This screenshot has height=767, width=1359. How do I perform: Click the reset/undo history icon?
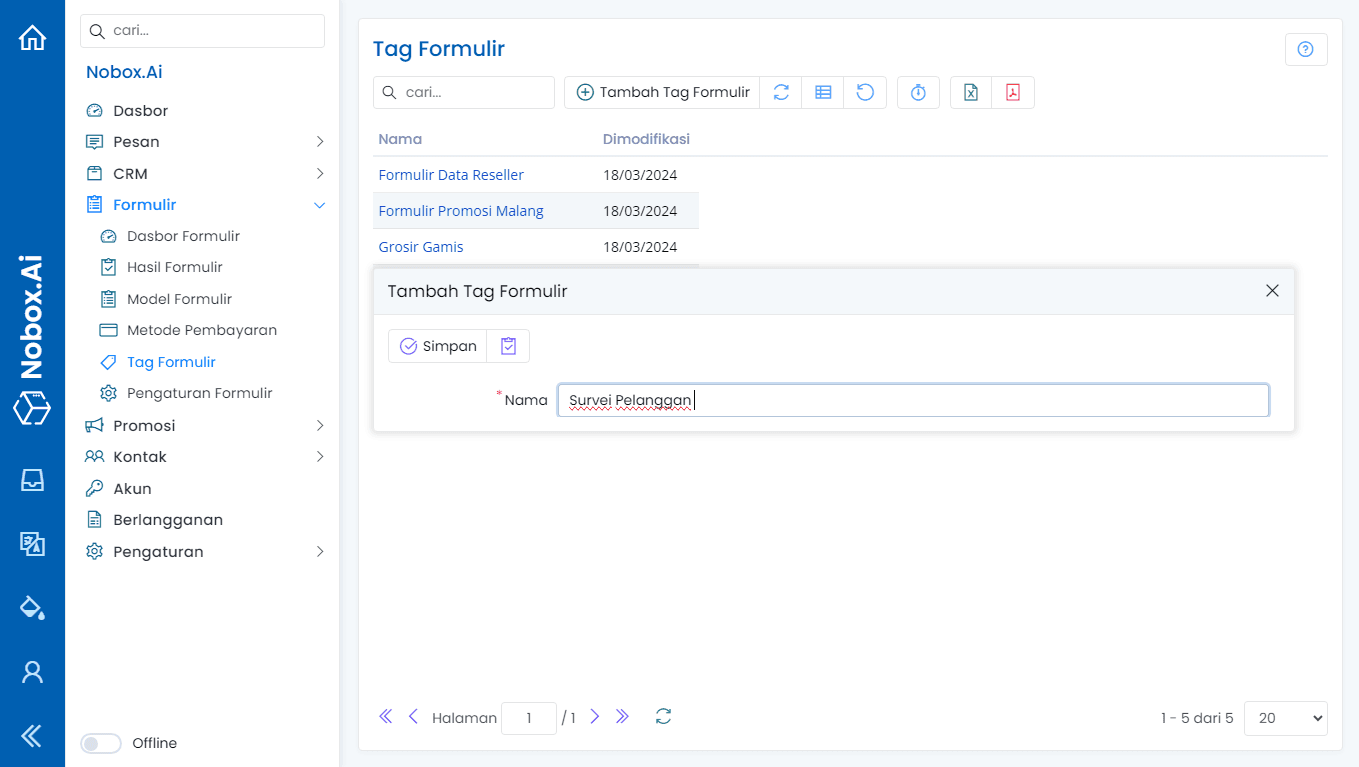point(864,91)
